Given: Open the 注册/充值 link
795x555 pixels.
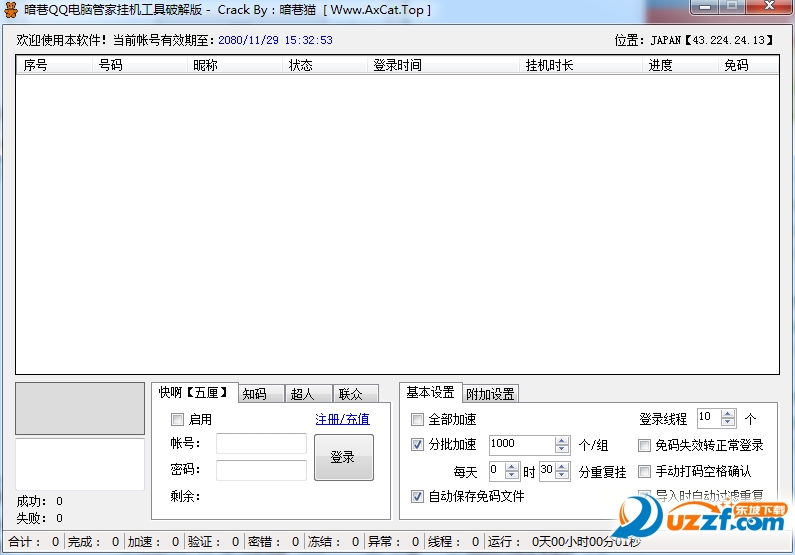Looking at the screenshot, I should point(342,419).
